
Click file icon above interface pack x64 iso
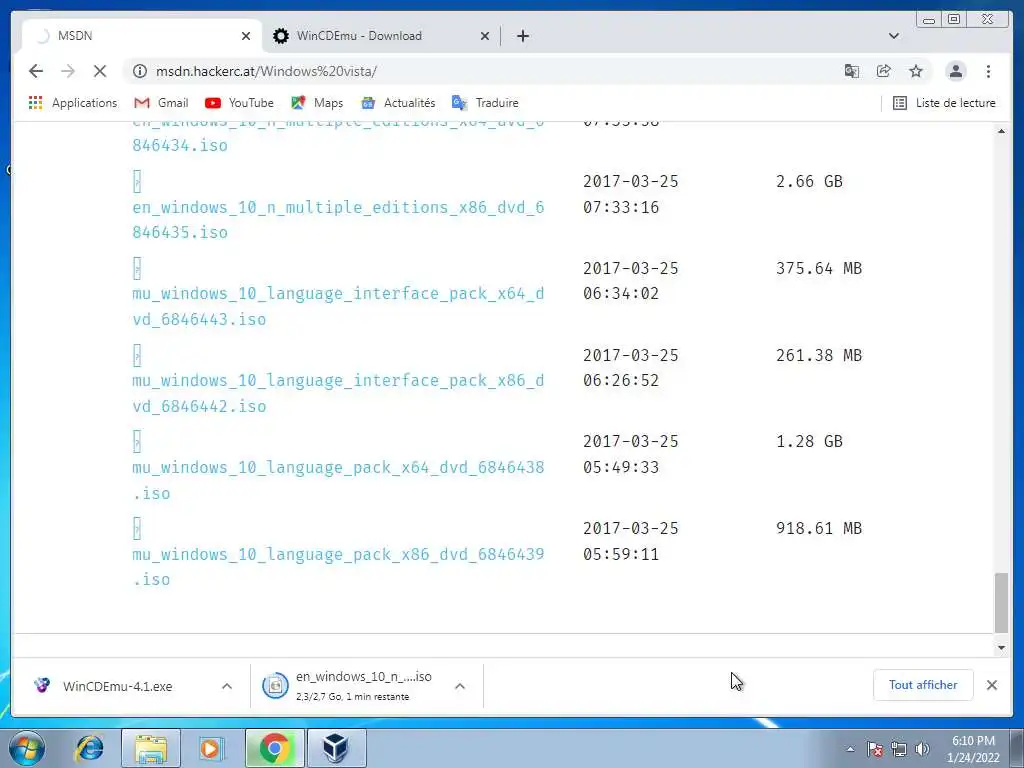pos(136,268)
